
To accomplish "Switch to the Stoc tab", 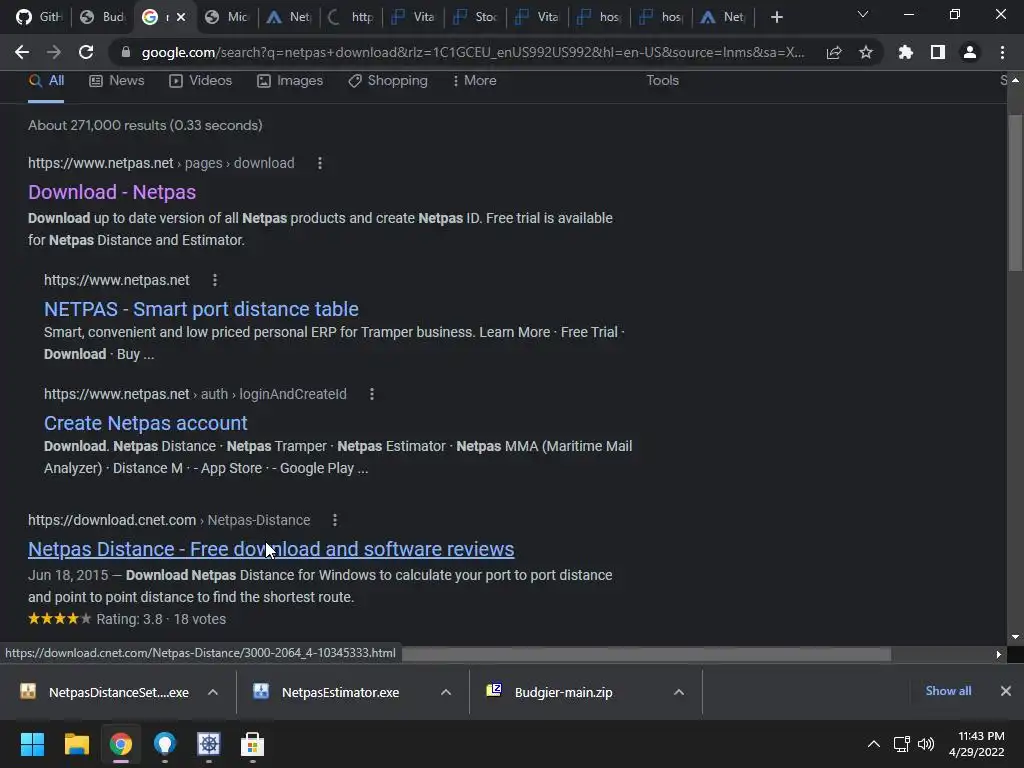I will (475, 17).
